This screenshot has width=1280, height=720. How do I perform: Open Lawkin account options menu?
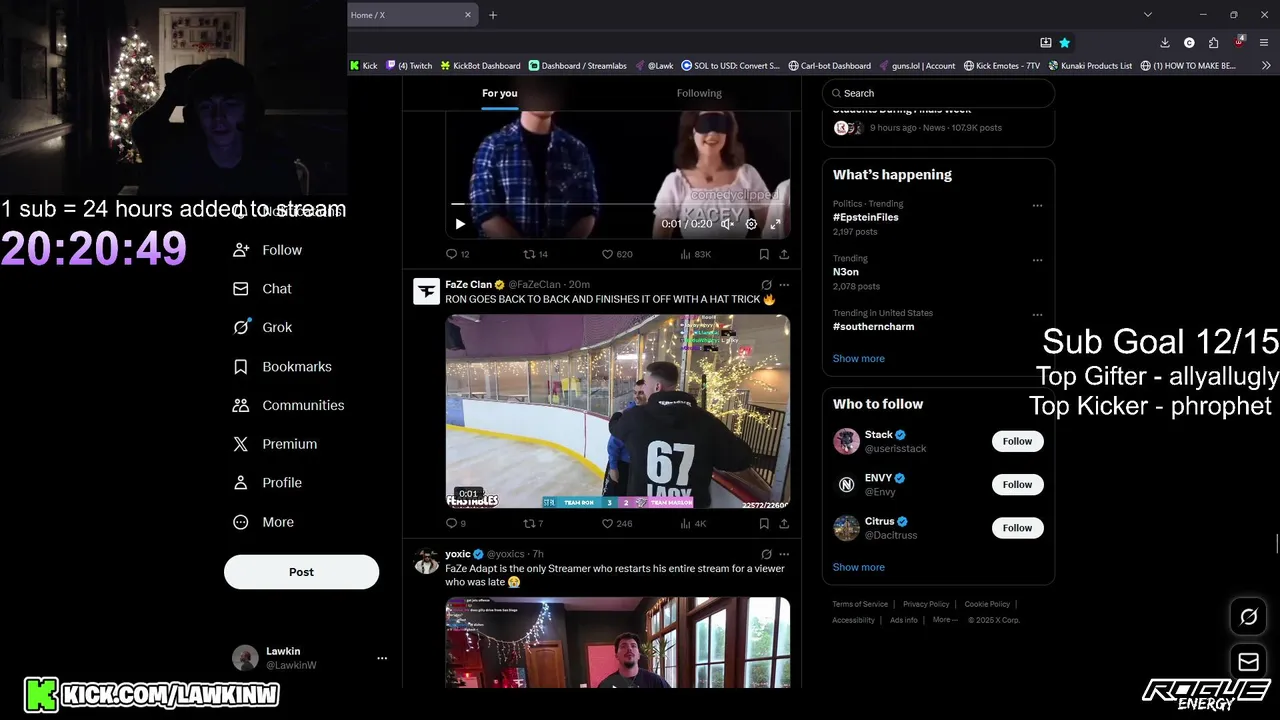(x=382, y=658)
